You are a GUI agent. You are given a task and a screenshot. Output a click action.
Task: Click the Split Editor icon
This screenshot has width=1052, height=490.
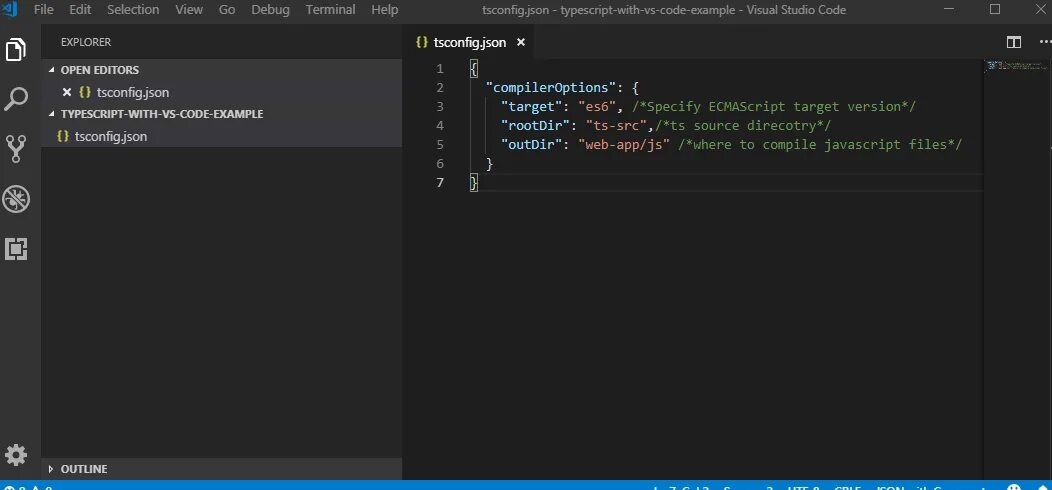click(x=1014, y=42)
